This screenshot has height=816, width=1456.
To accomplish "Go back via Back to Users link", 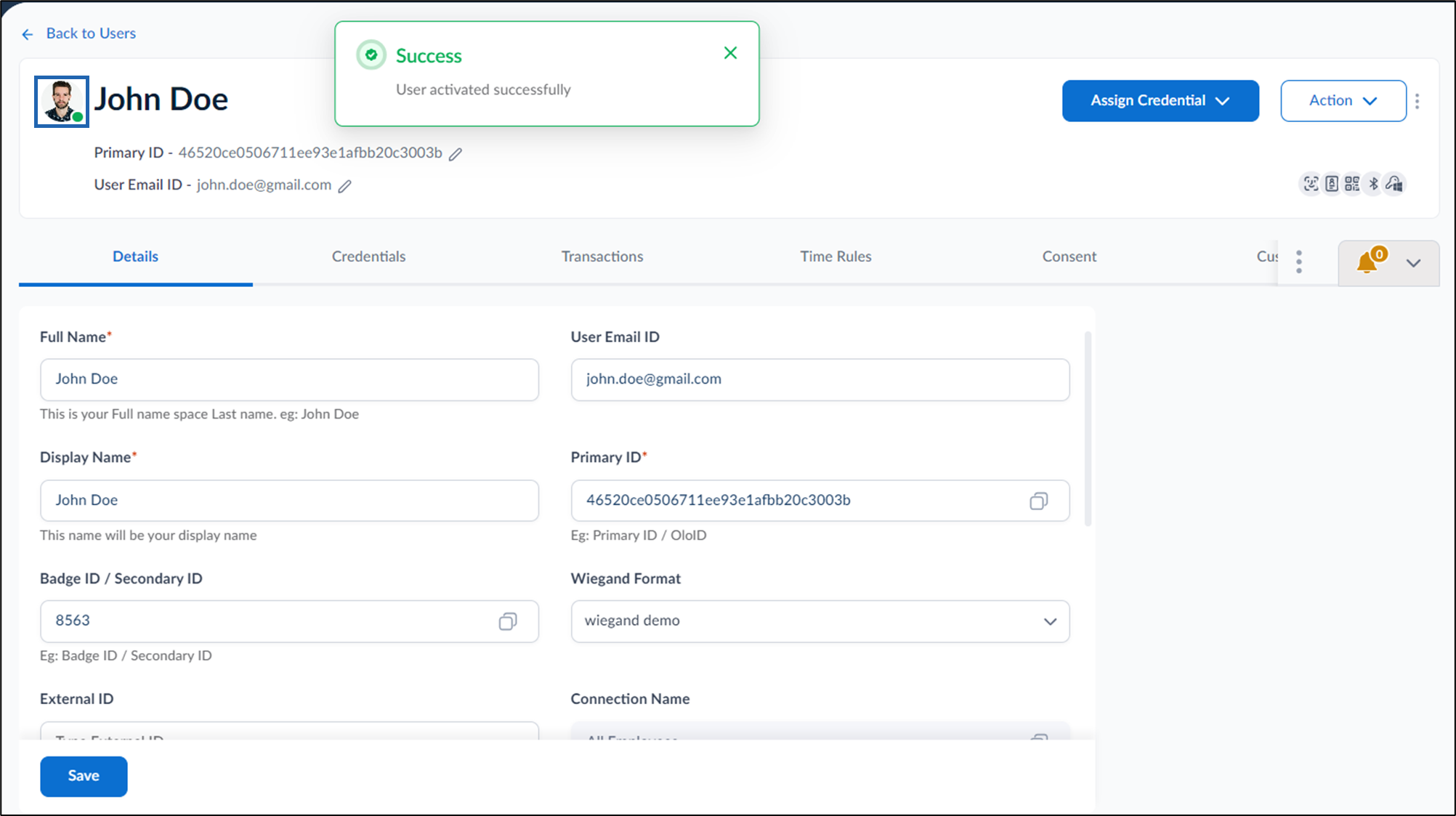I will tap(91, 33).
